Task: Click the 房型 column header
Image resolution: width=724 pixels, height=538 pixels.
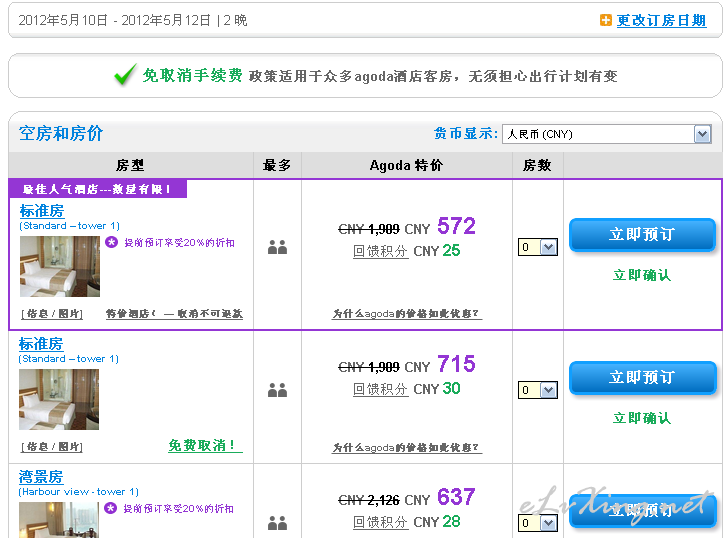Action: point(130,165)
